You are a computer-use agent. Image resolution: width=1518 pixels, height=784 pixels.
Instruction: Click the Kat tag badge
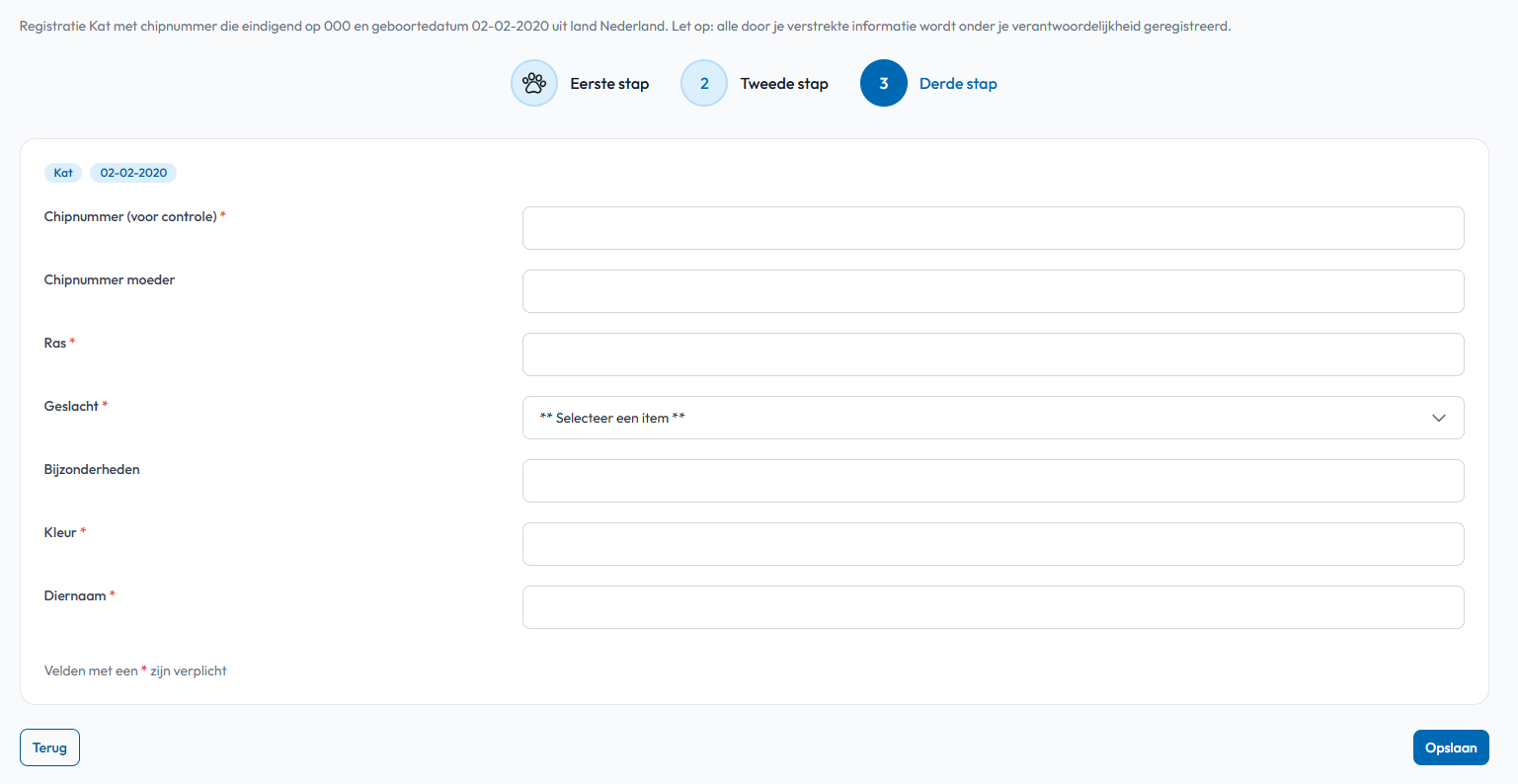[x=63, y=173]
